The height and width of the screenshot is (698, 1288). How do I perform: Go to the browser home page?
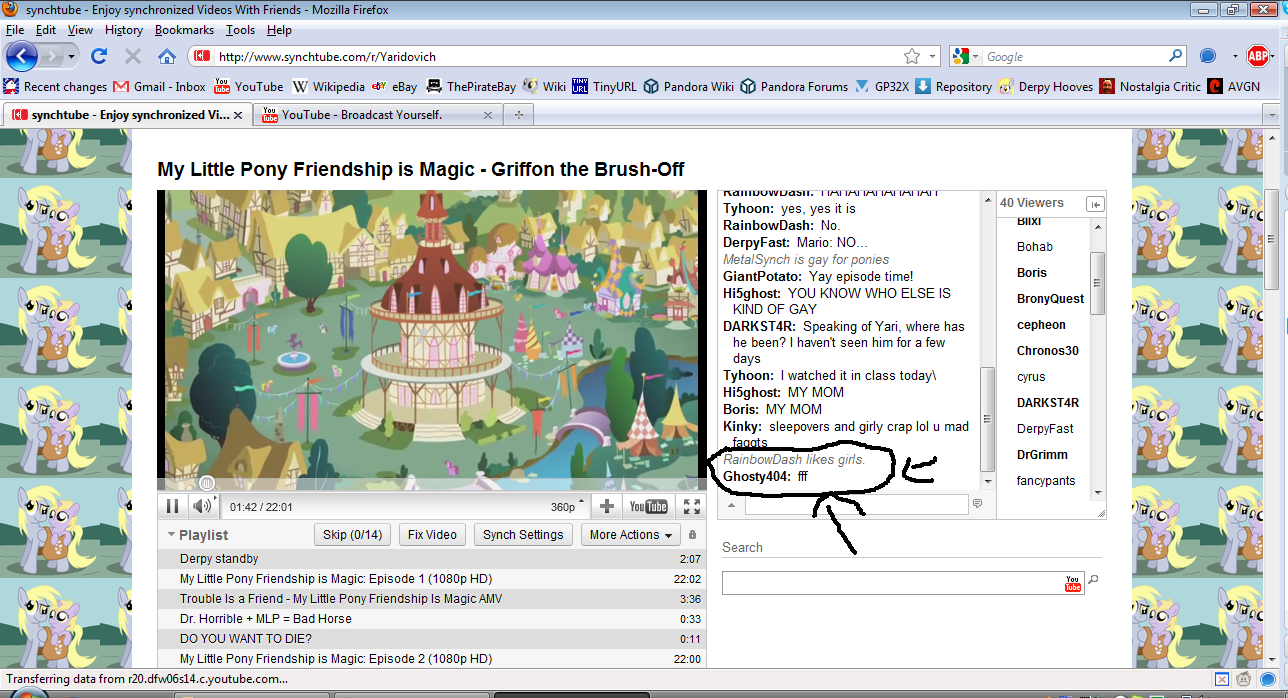coord(166,56)
